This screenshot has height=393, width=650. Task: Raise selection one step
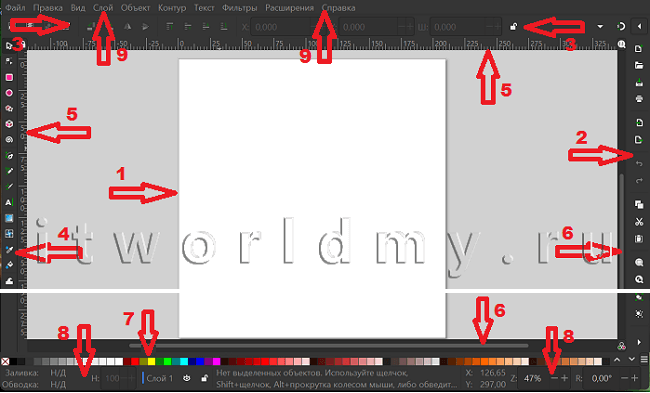point(188,27)
